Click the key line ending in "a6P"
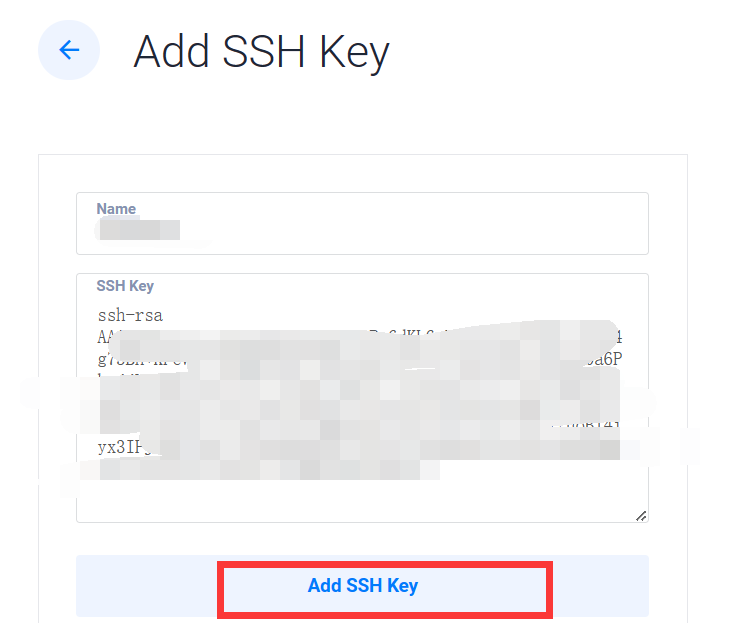 tap(622, 359)
